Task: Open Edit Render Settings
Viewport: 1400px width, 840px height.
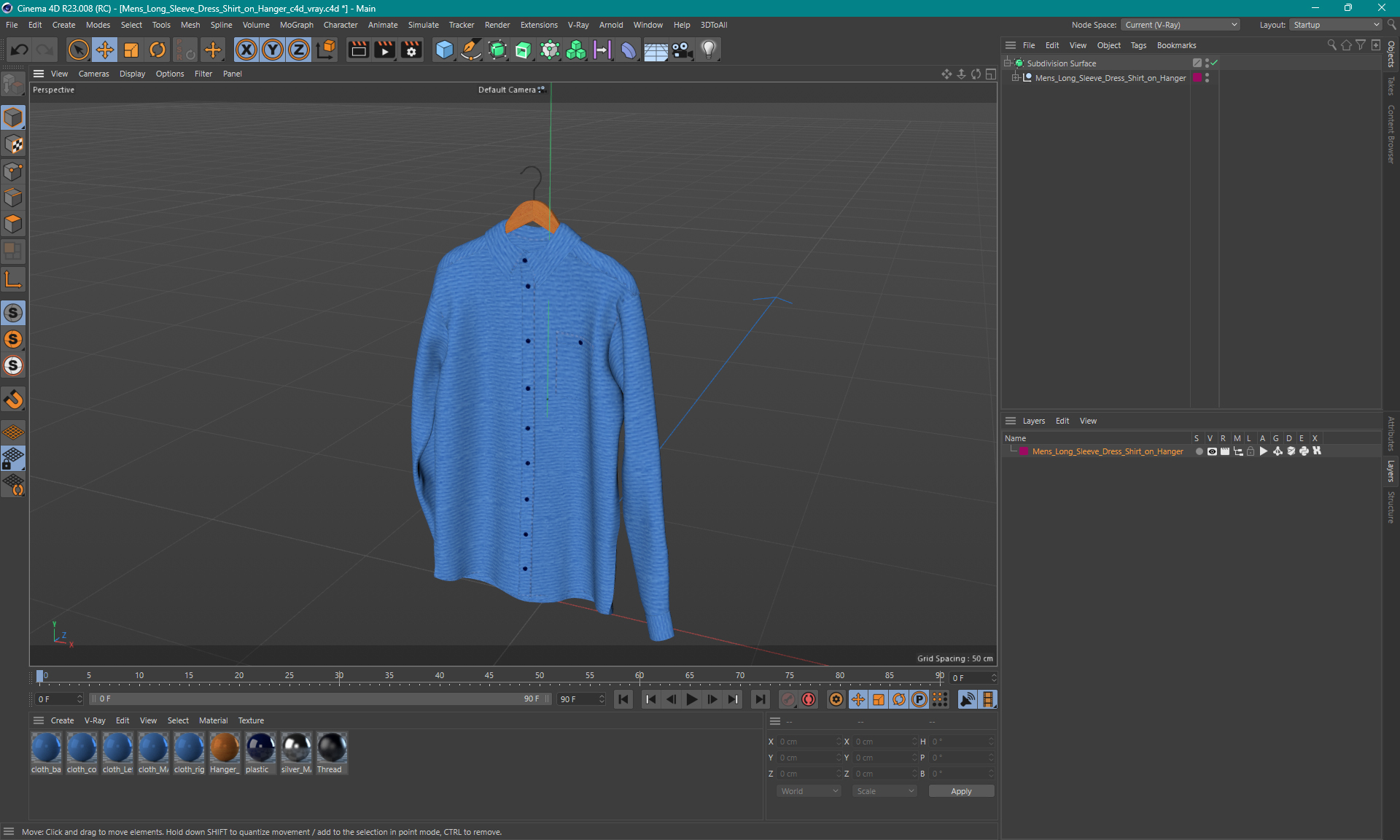Action: 411,50
